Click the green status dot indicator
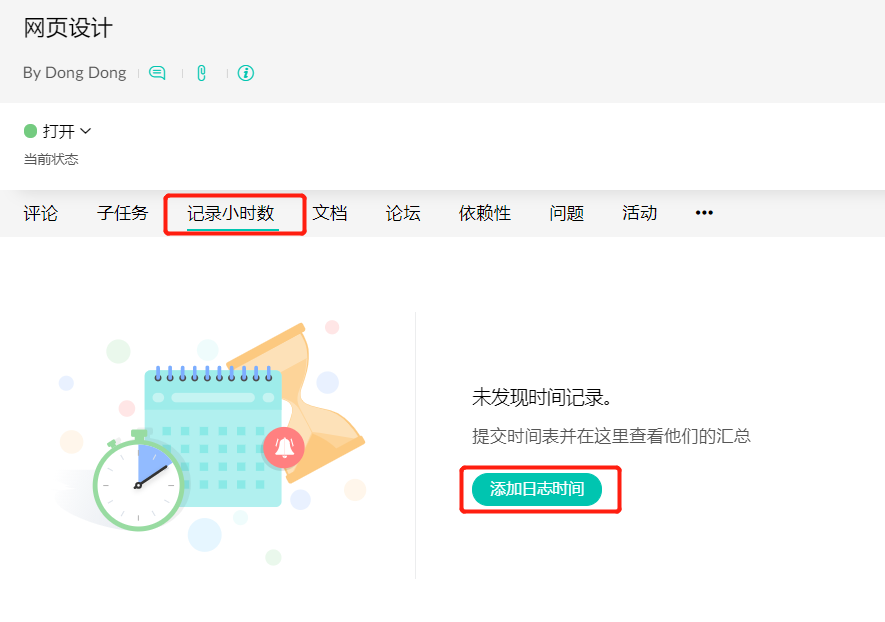885x622 pixels. tap(30, 131)
